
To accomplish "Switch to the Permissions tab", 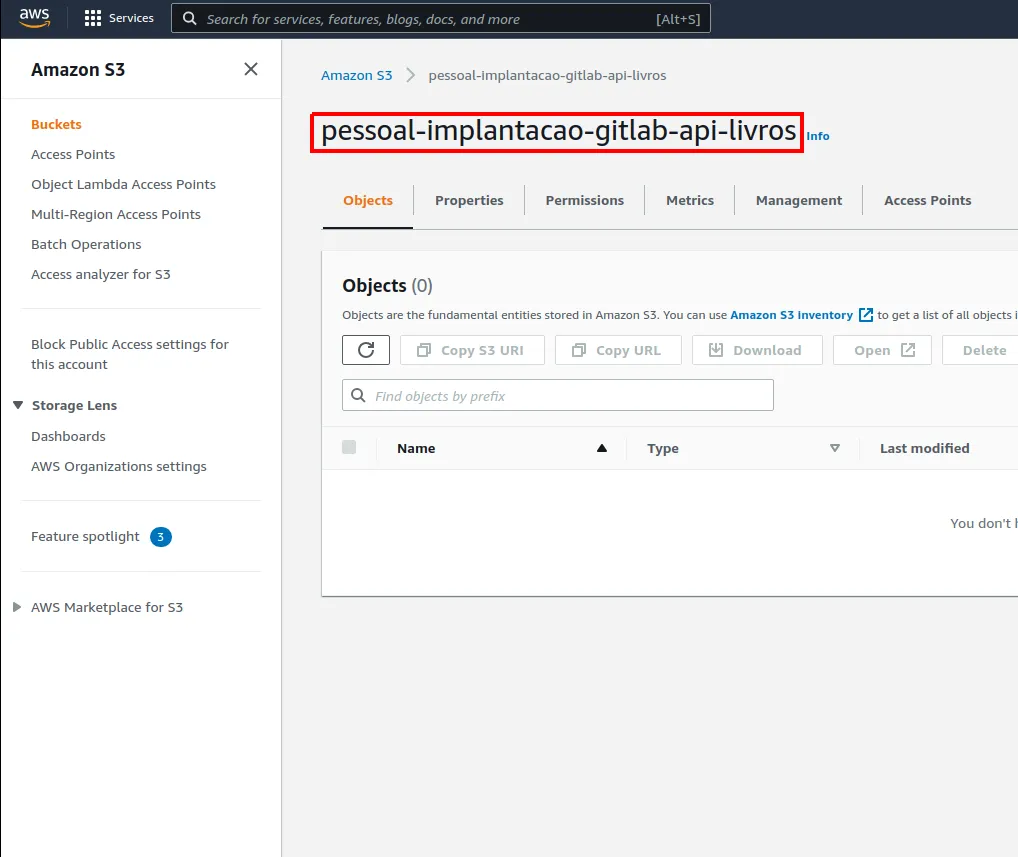I will tap(584, 200).
